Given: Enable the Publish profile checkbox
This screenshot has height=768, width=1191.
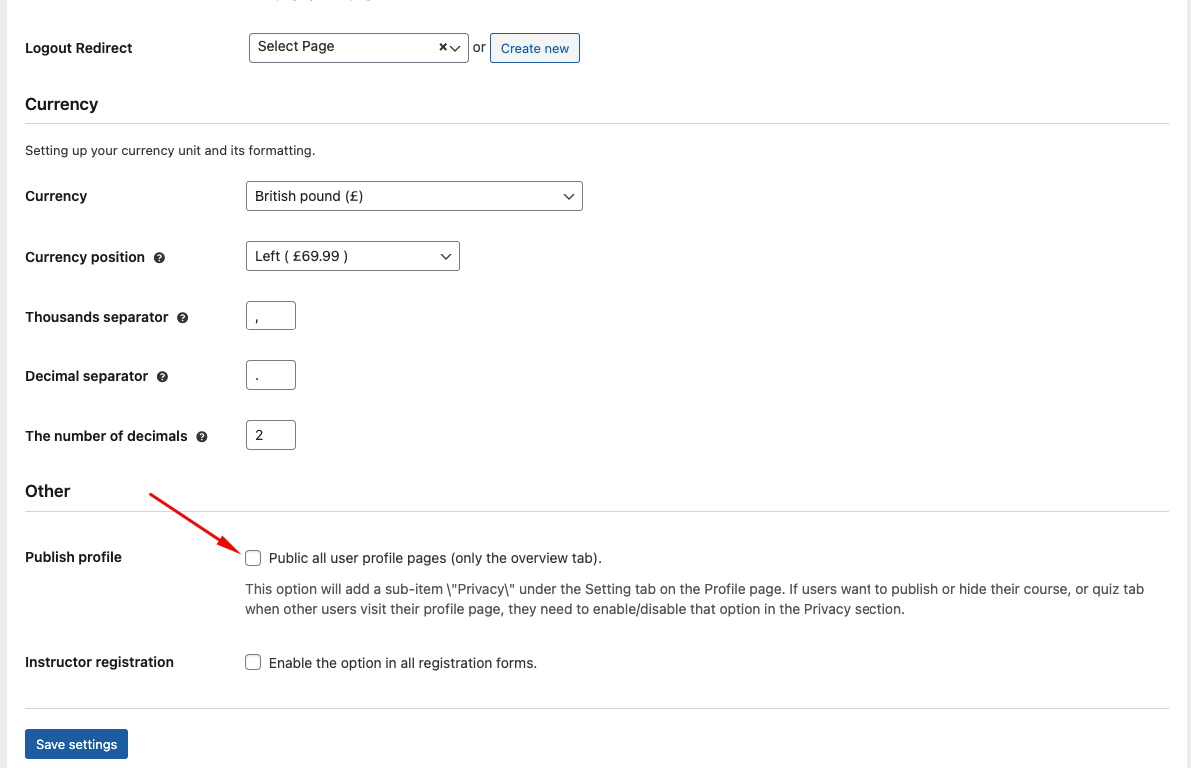Looking at the screenshot, I should click(x=253, y=558).
